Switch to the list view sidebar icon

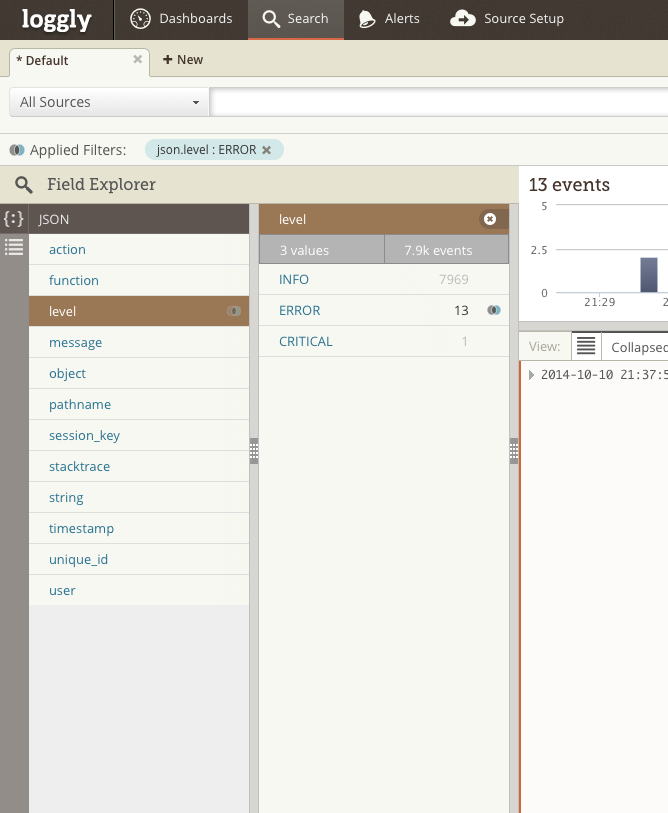[14, 246]
